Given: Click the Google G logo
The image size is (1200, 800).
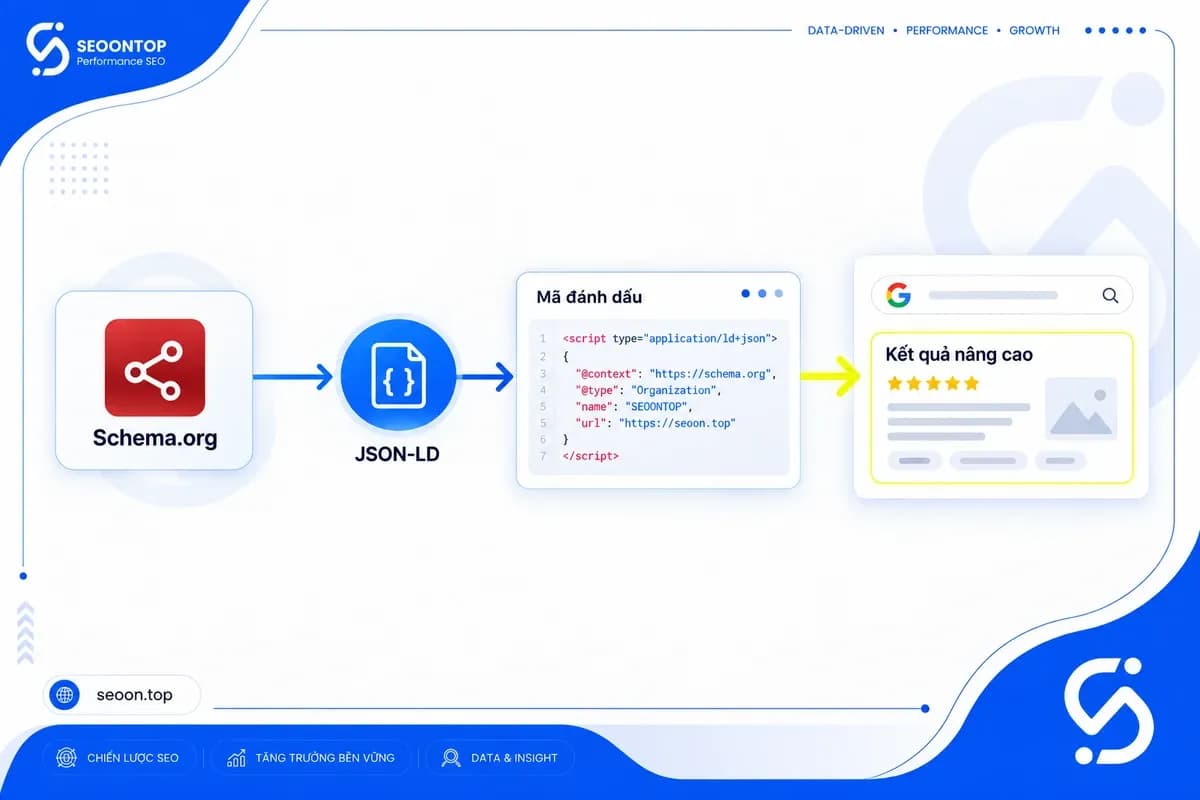Looking at the screenshot, I should tap(898, 295).
